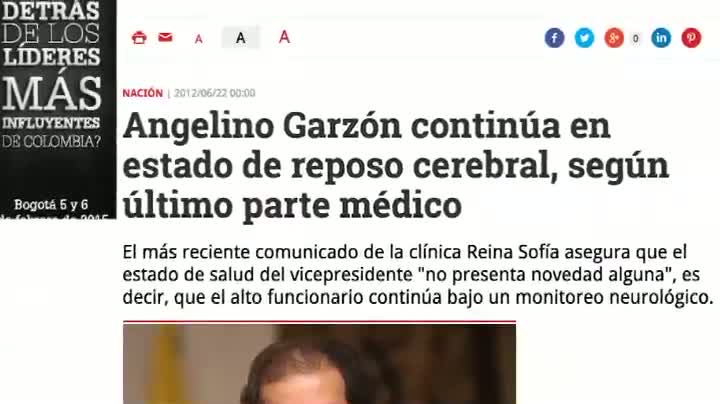Share the article on LinkedIn
Screen dimensions: 720x404
661,38
